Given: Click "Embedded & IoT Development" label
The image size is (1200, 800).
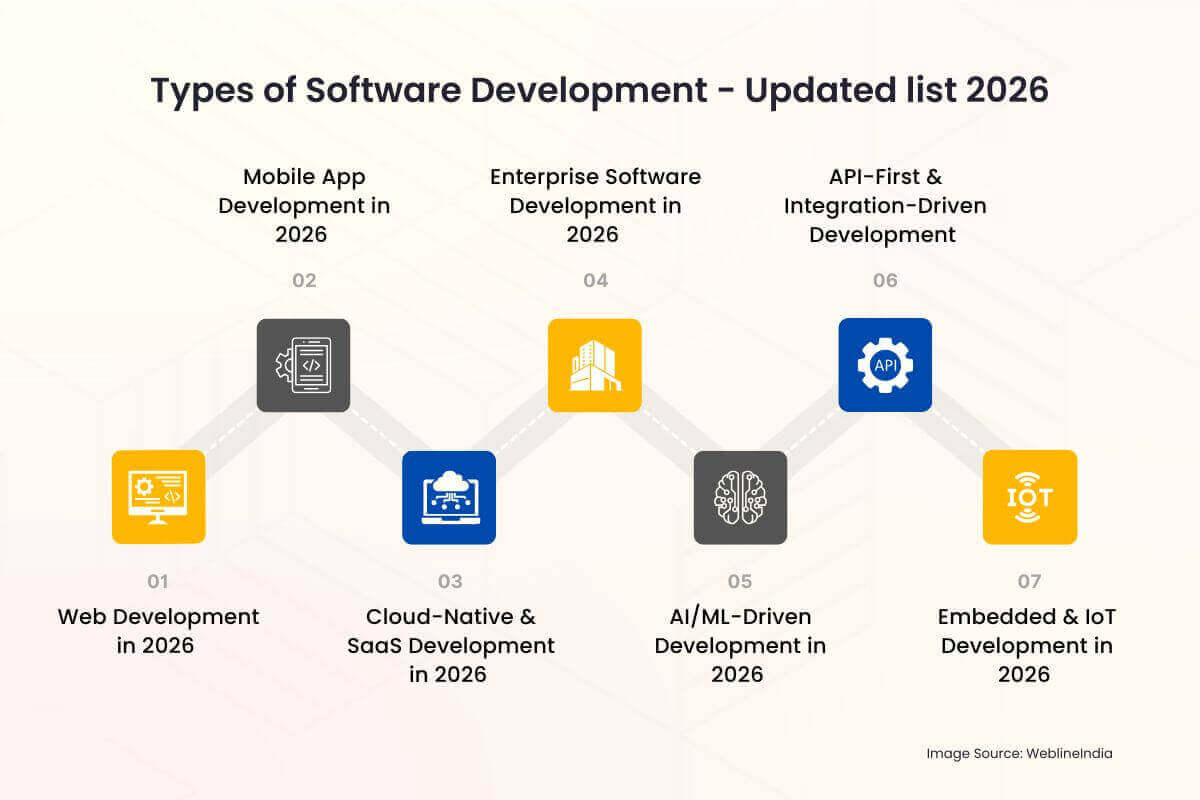Looking at the screenshot, I should click(1026, 645).
